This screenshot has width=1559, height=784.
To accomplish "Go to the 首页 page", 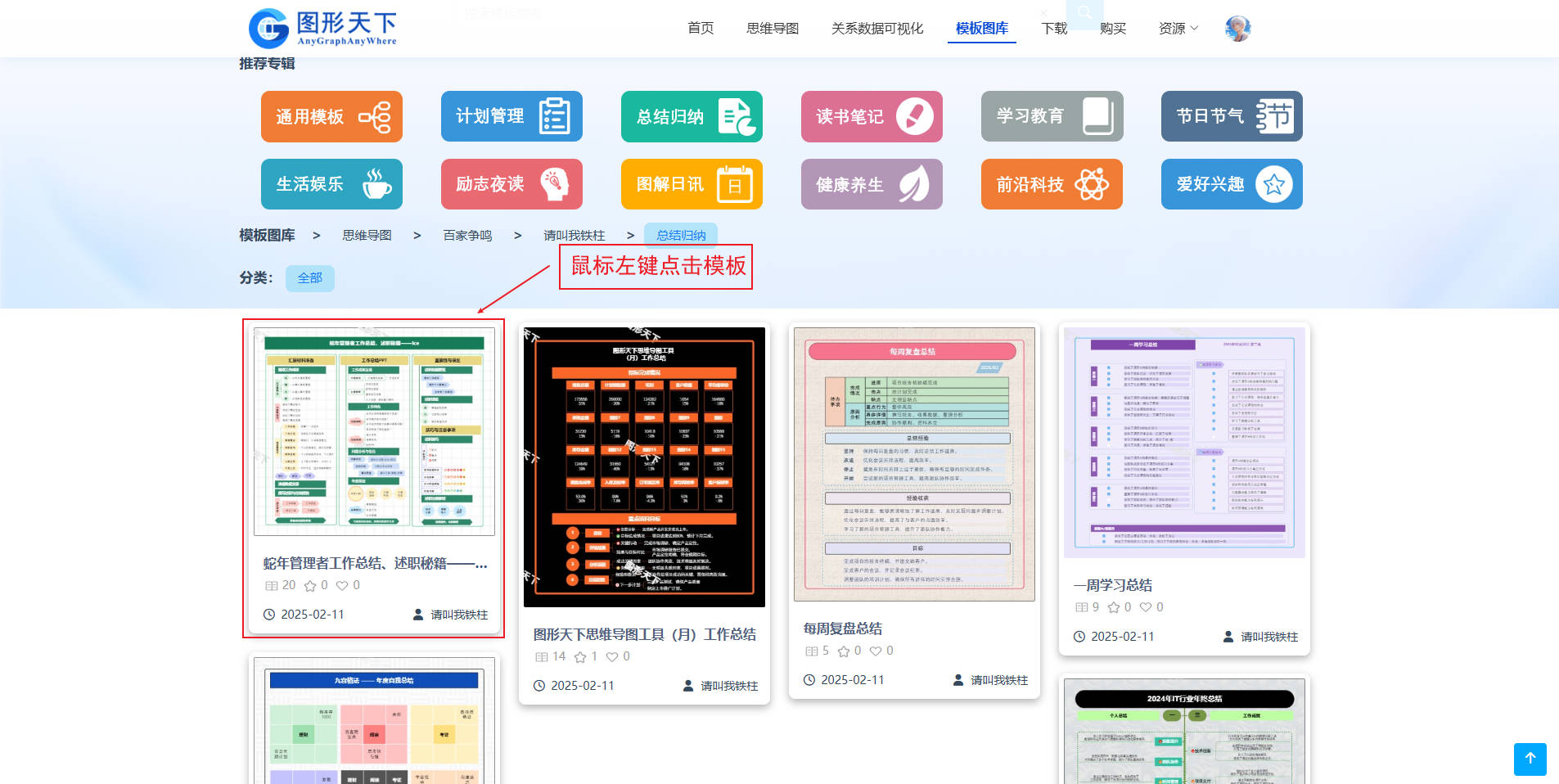I will tap(700, 29).
